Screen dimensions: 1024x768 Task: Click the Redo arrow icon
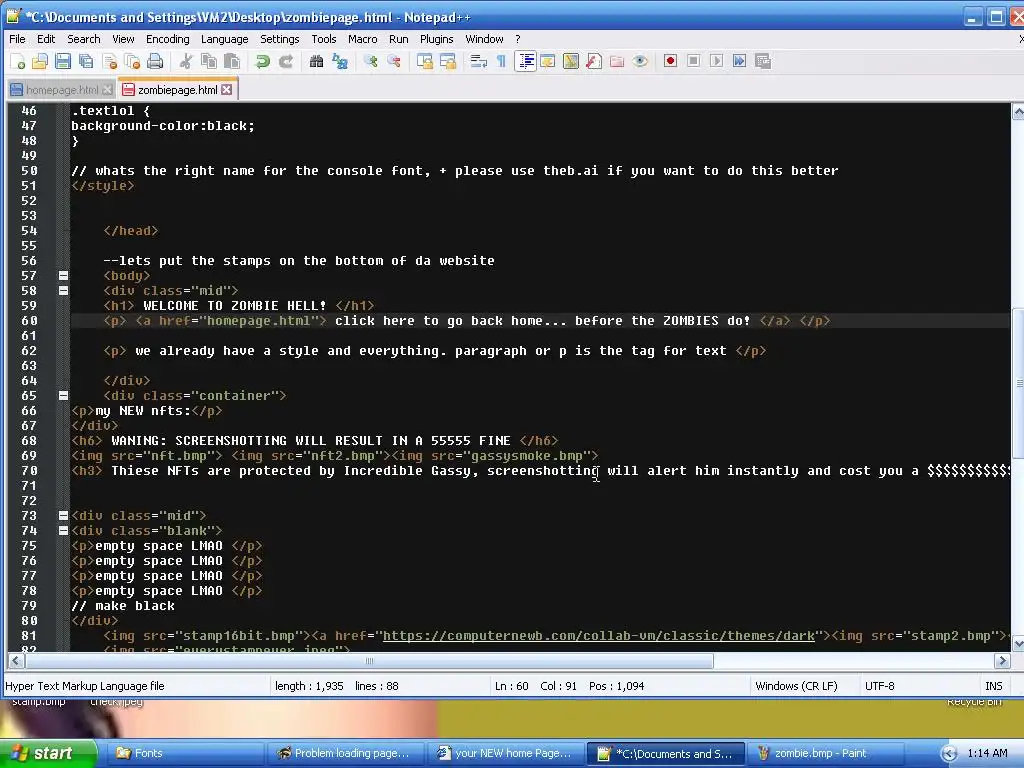[x=286, y=61]
